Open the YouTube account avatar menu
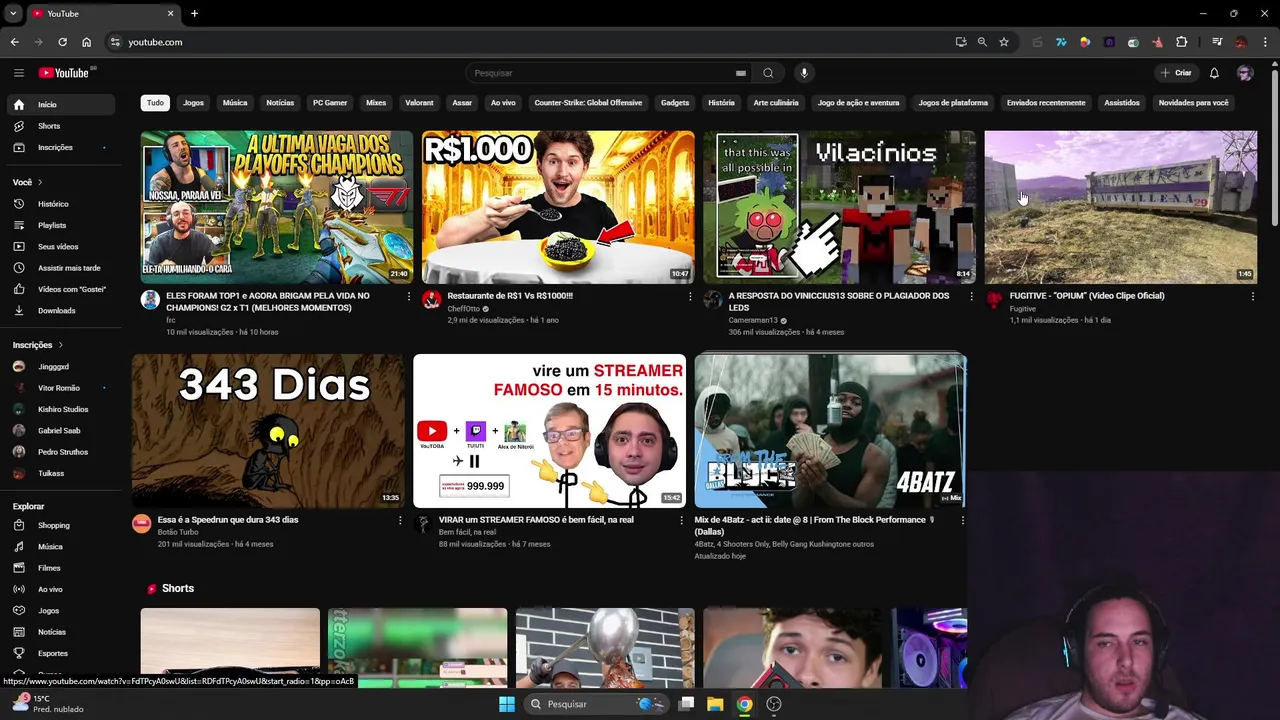 1245,73
